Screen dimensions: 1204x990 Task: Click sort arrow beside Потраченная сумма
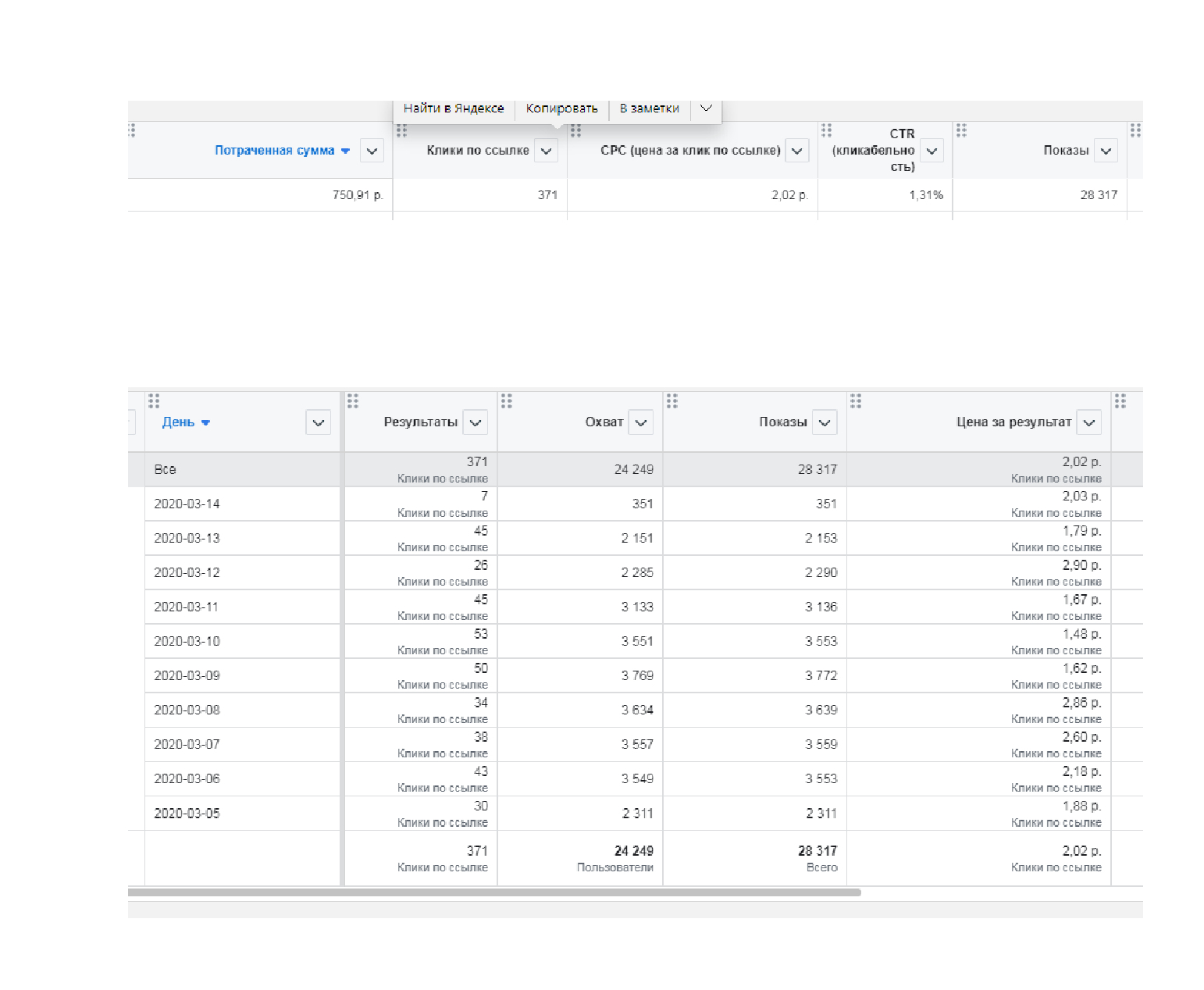coord(345,151)
